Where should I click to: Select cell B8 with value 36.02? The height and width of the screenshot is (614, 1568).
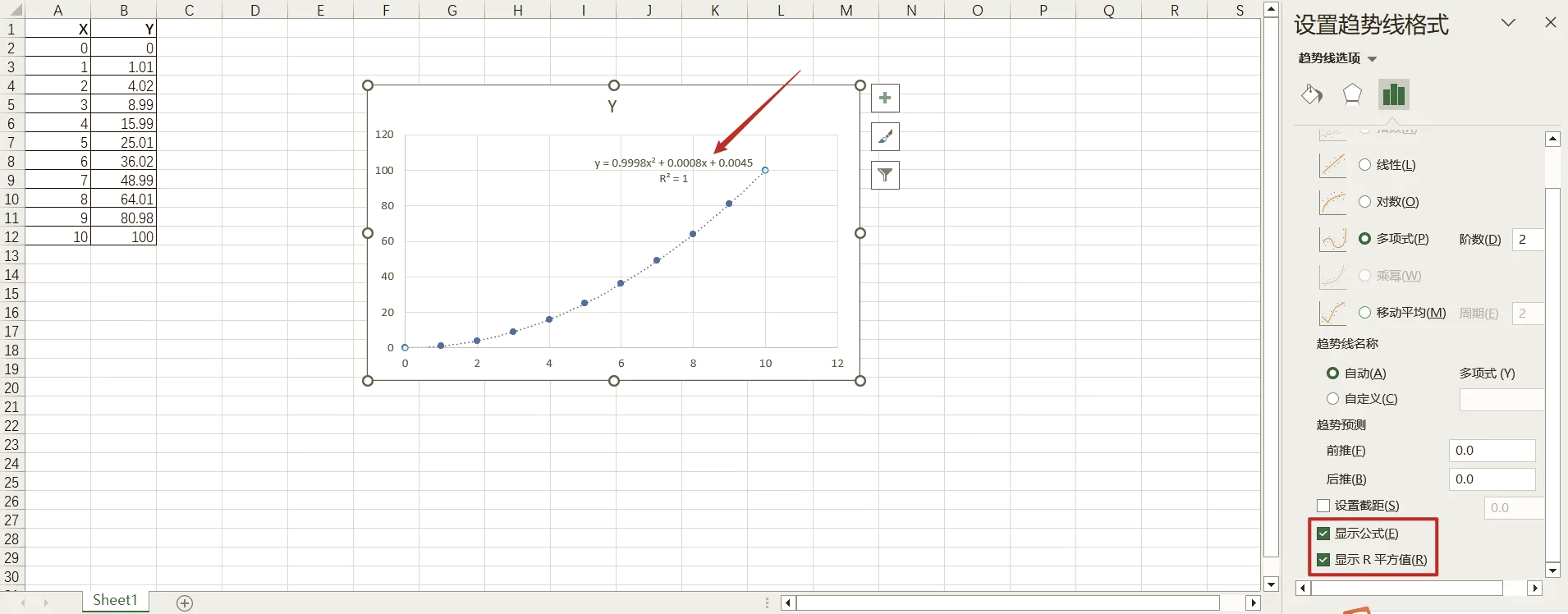(x=123, y=161)
